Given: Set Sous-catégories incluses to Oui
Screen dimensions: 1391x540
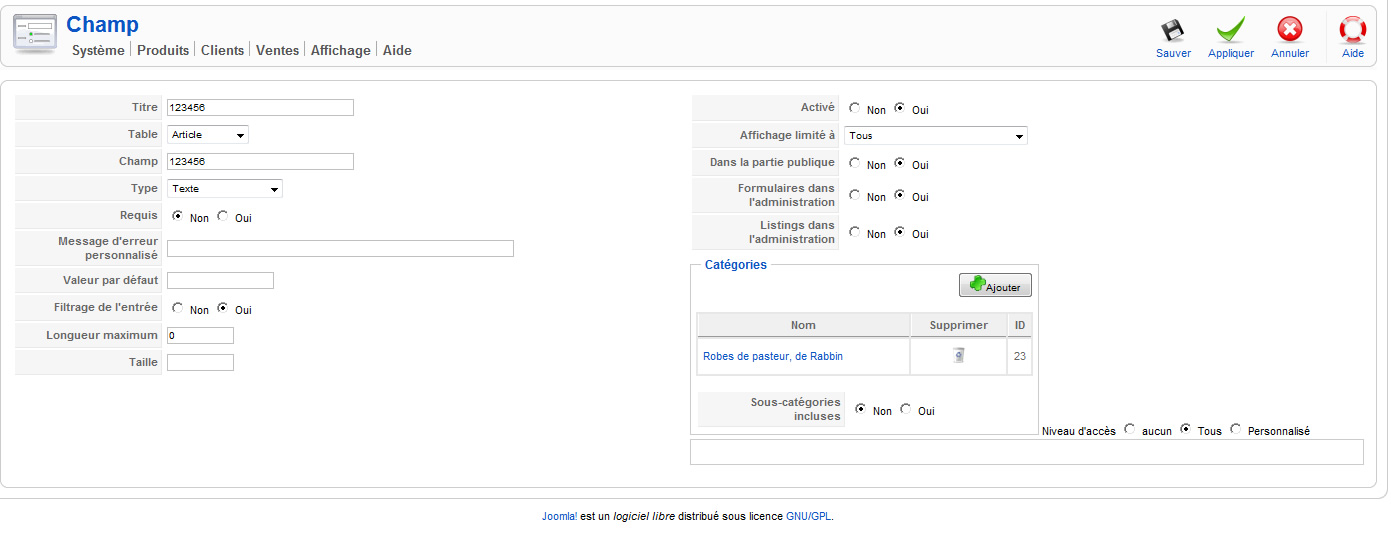Looking at the screenshot, I should tap(906, 409).
